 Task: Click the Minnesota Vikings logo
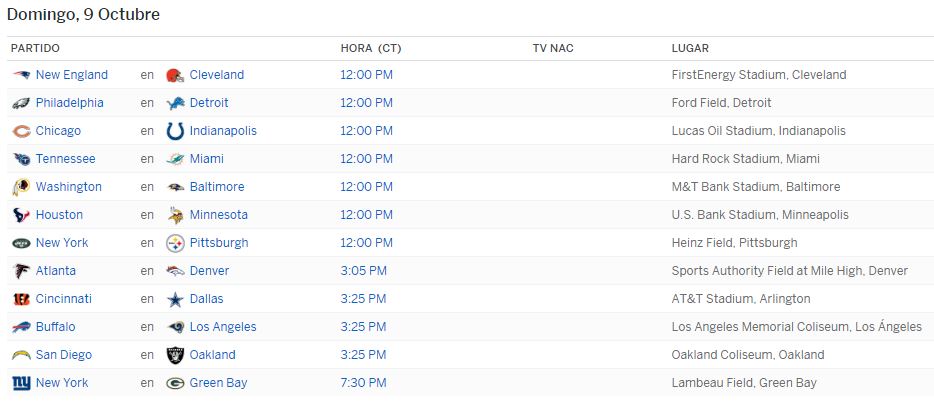pyautogui.click(x=175, y=215)
